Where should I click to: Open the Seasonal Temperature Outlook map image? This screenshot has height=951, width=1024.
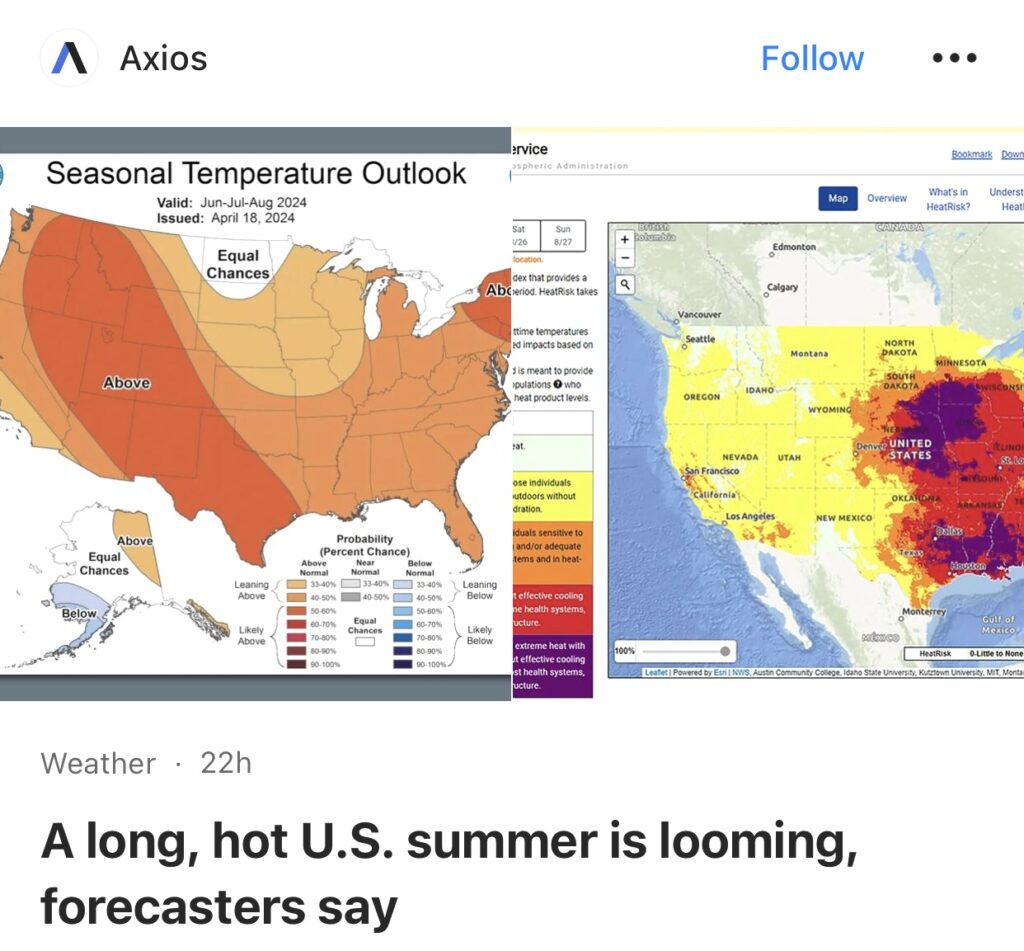click(x=256, y=413)
